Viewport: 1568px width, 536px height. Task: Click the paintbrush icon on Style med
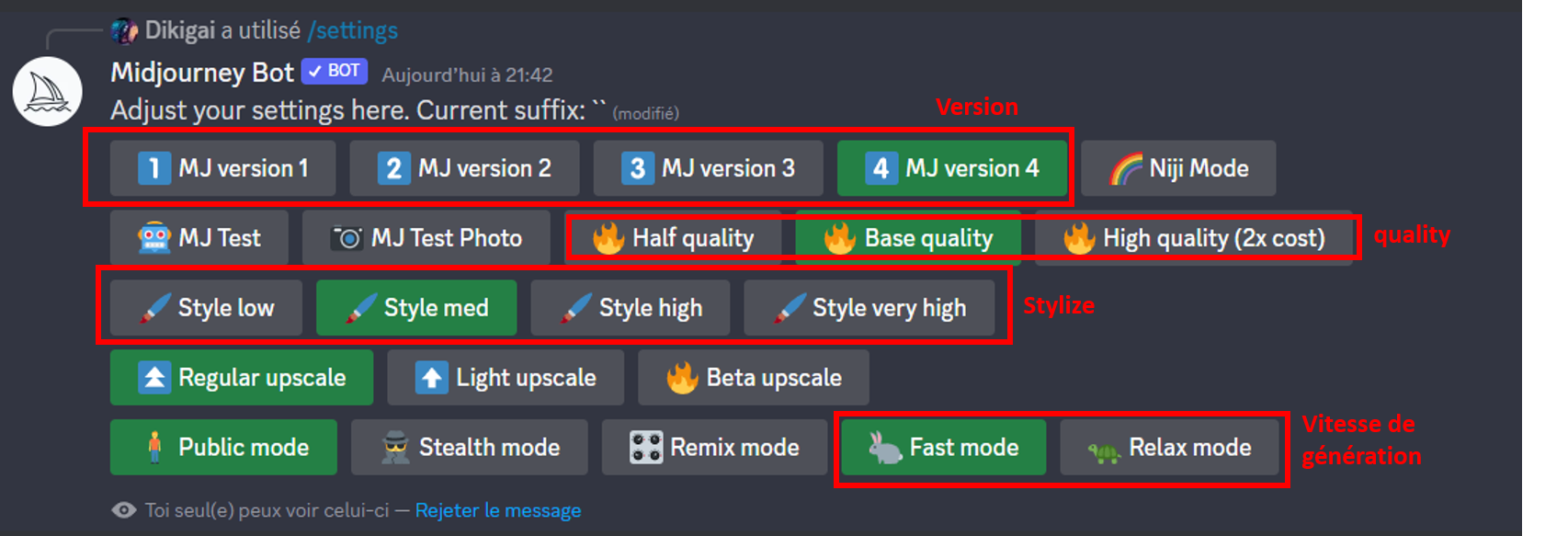point(360,308)
